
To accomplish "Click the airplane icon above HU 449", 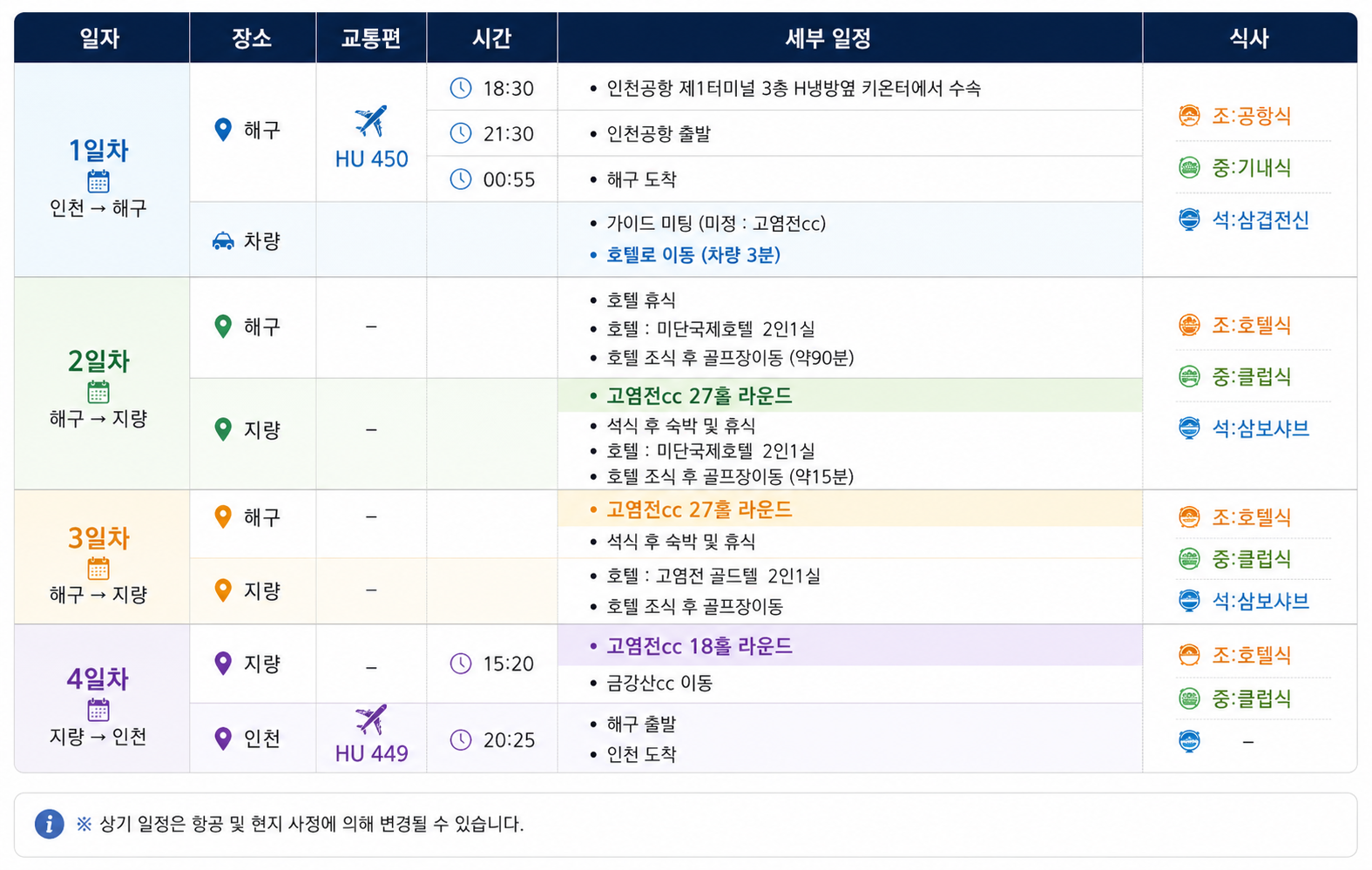I will [x=371, y=719].
